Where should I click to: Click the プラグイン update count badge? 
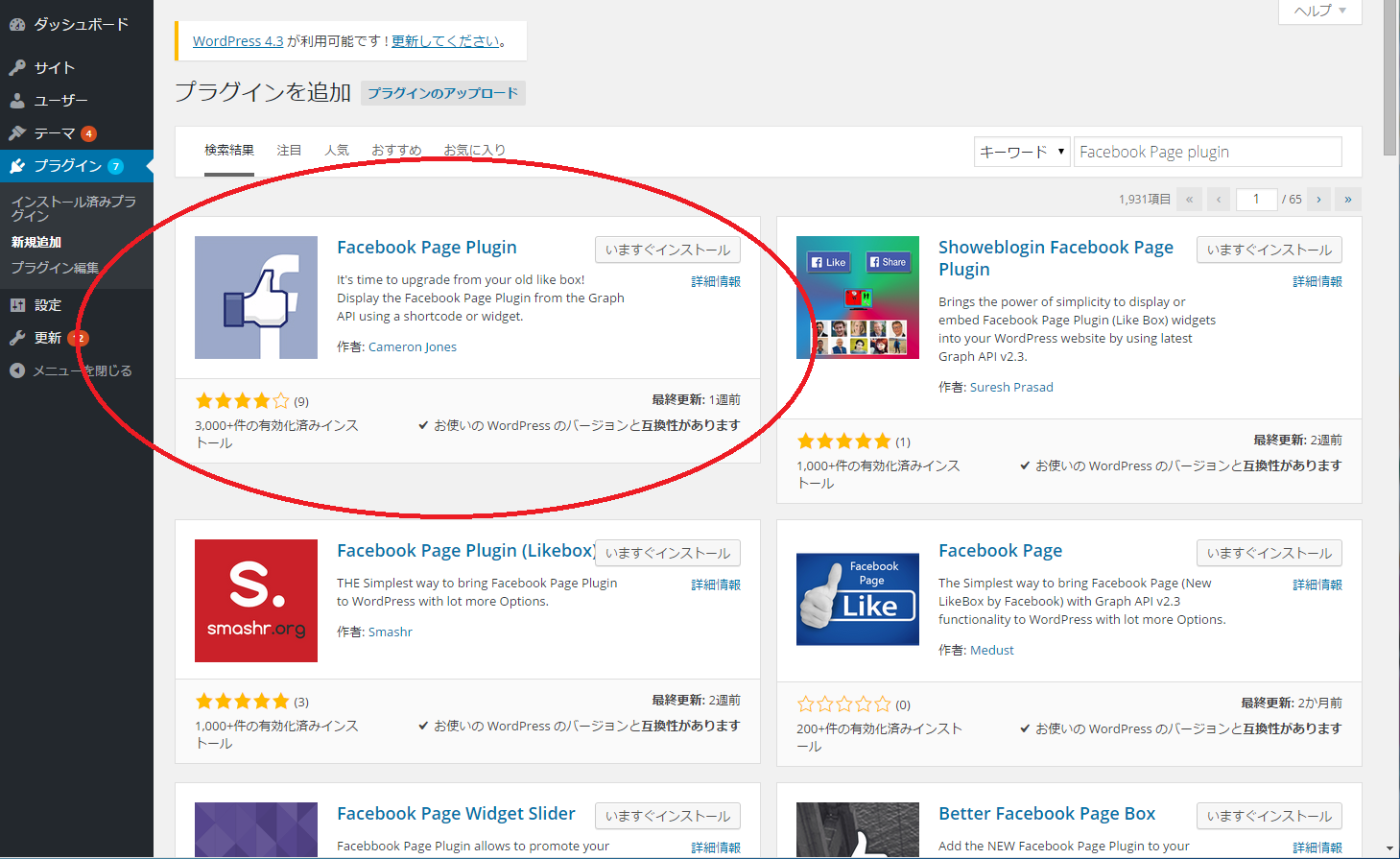click(116, 166)
